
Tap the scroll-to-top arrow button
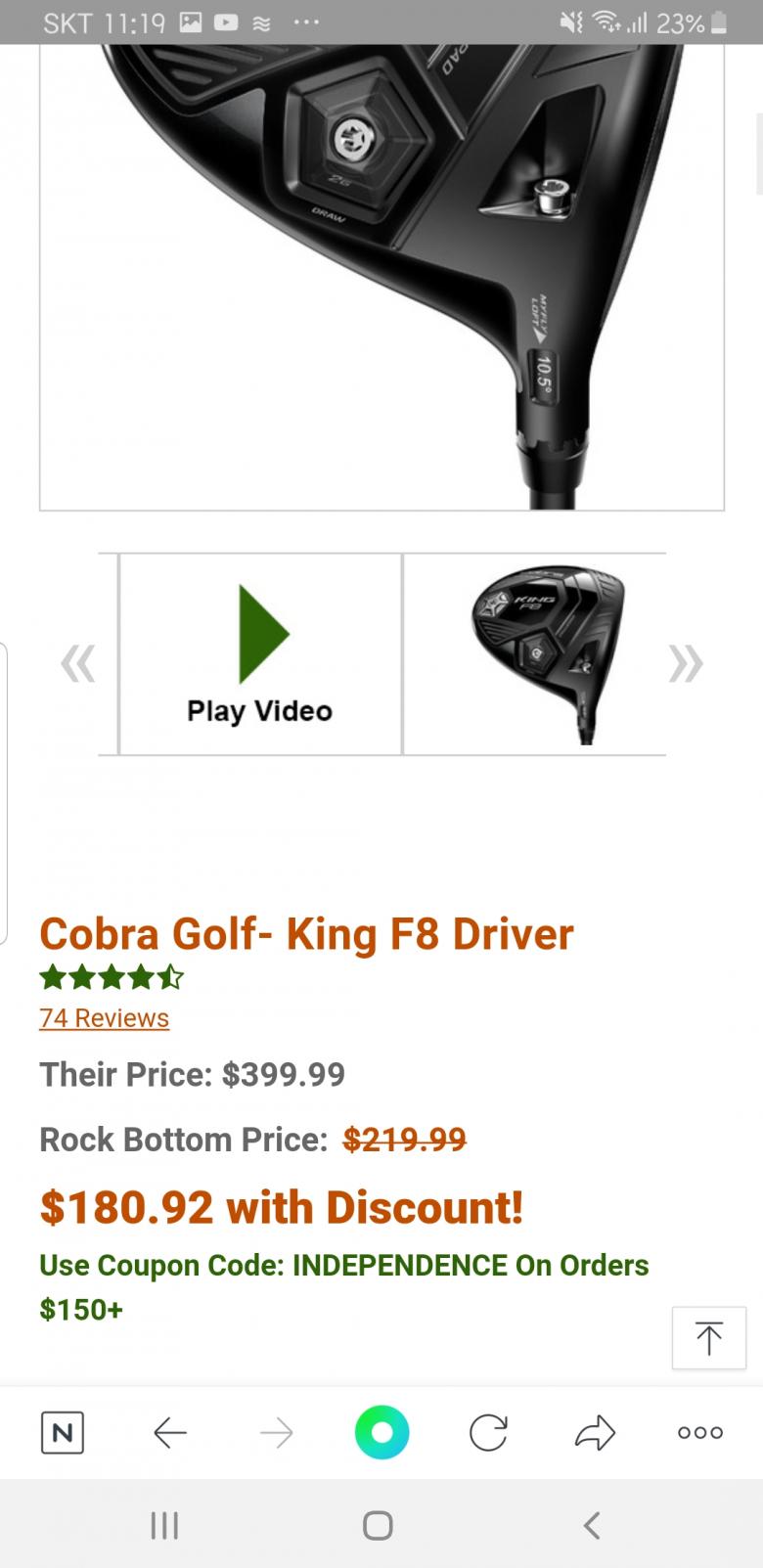pos(708,1337)
